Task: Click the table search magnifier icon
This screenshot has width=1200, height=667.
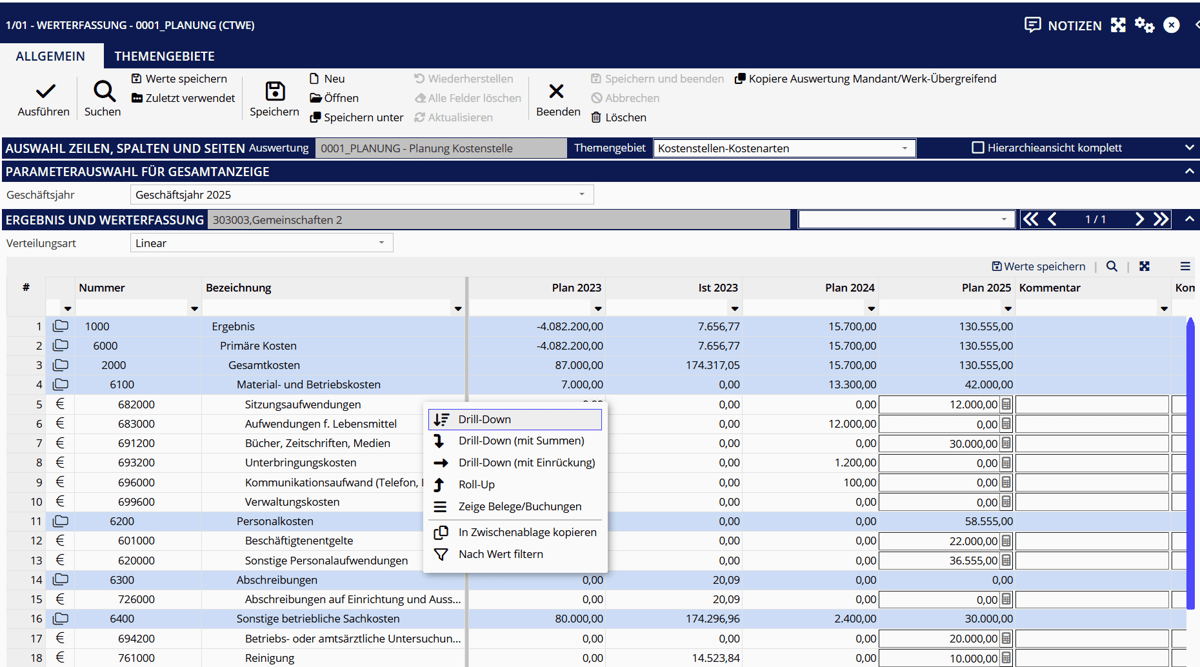Action: click(x=1112, y=266)
